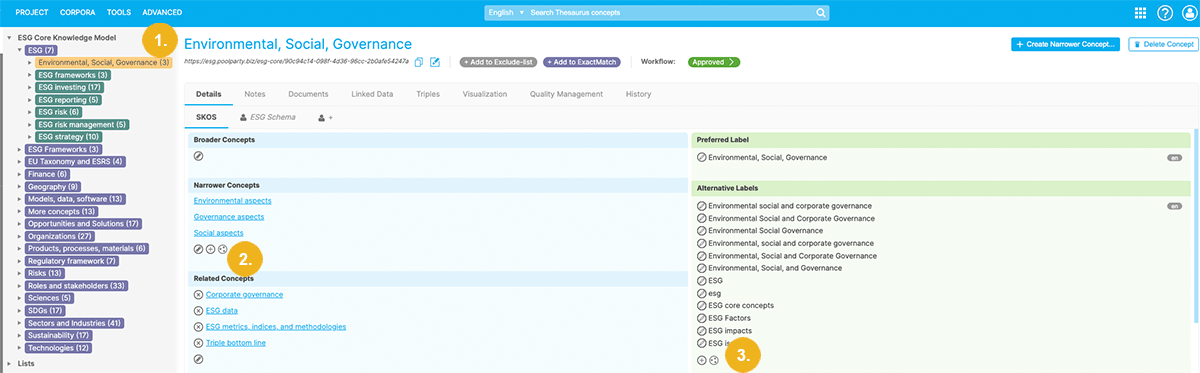Click the Delete Concept button

click(x=1162, y=44)
